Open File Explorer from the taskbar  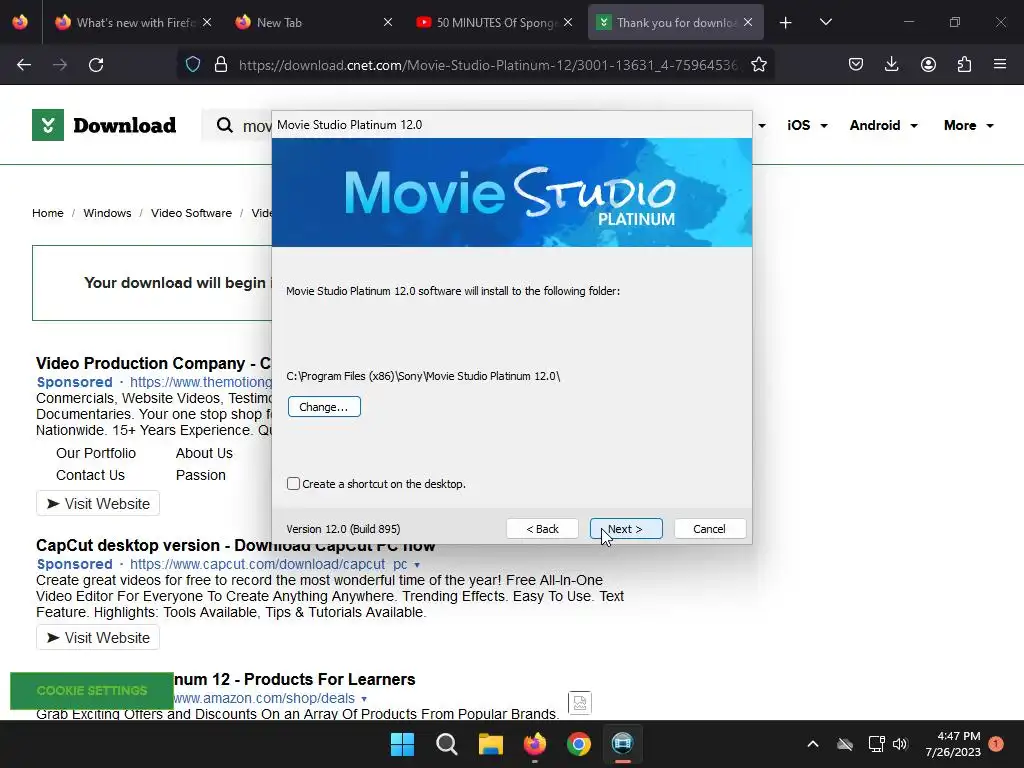pos(490,744)
